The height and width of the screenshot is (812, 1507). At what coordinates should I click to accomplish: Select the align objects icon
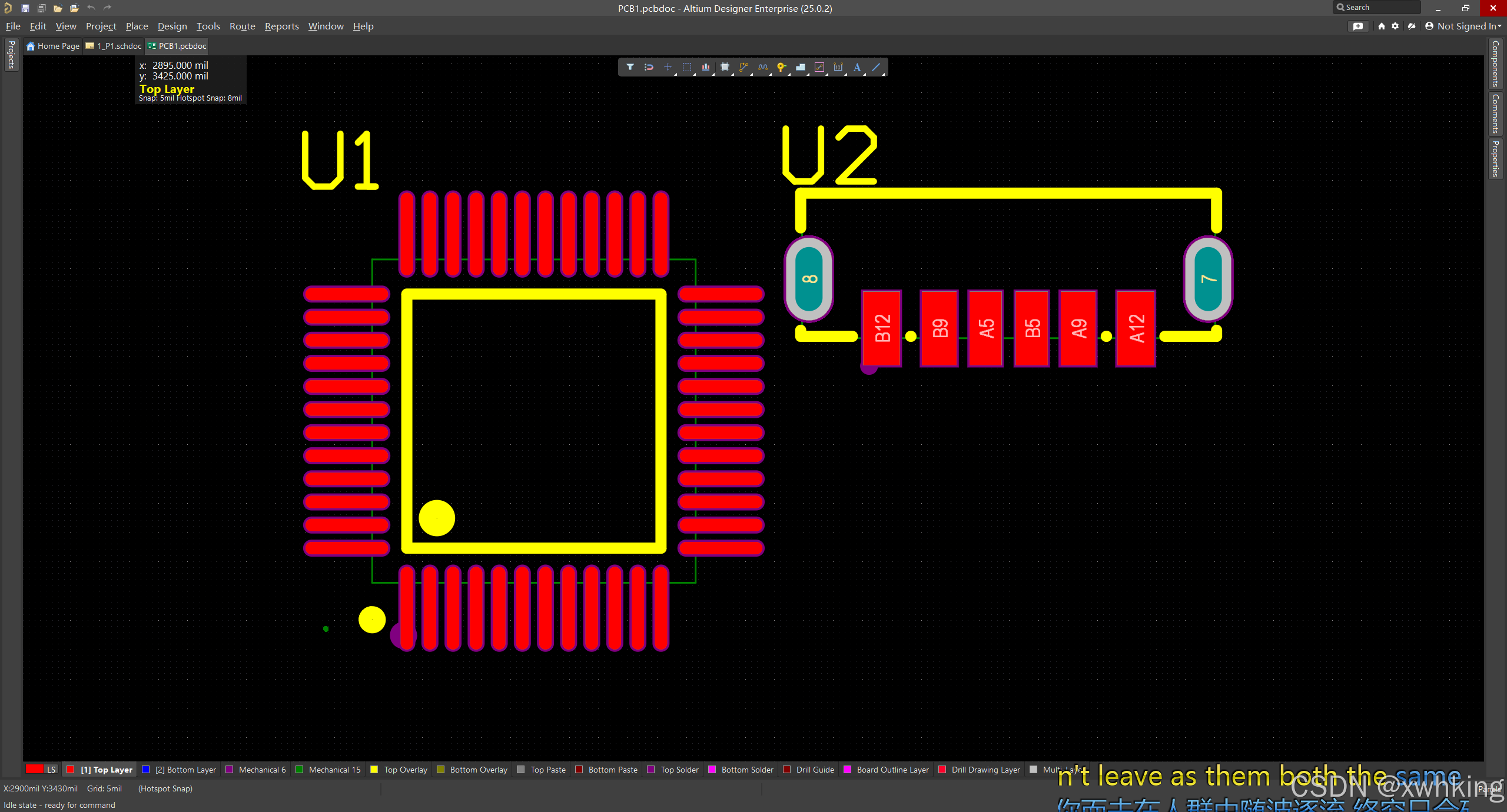(x=705, y=67)
